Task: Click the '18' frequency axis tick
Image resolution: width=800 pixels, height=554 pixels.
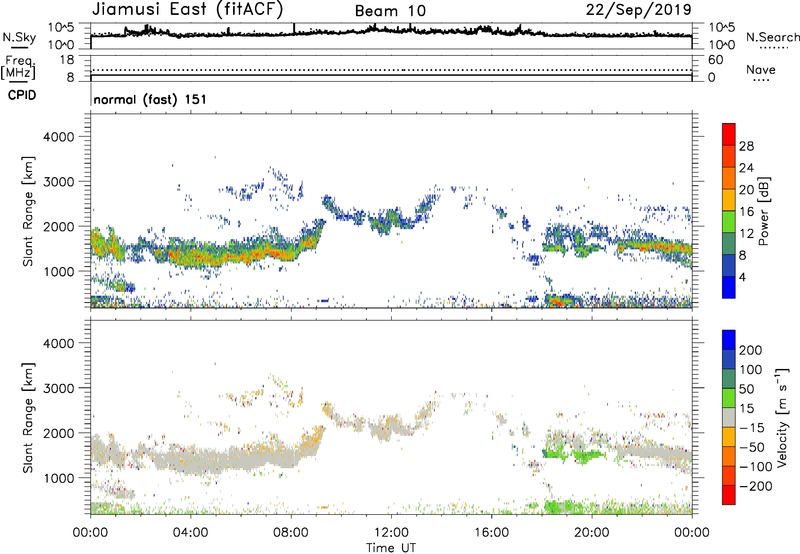Action: (67, 60)
